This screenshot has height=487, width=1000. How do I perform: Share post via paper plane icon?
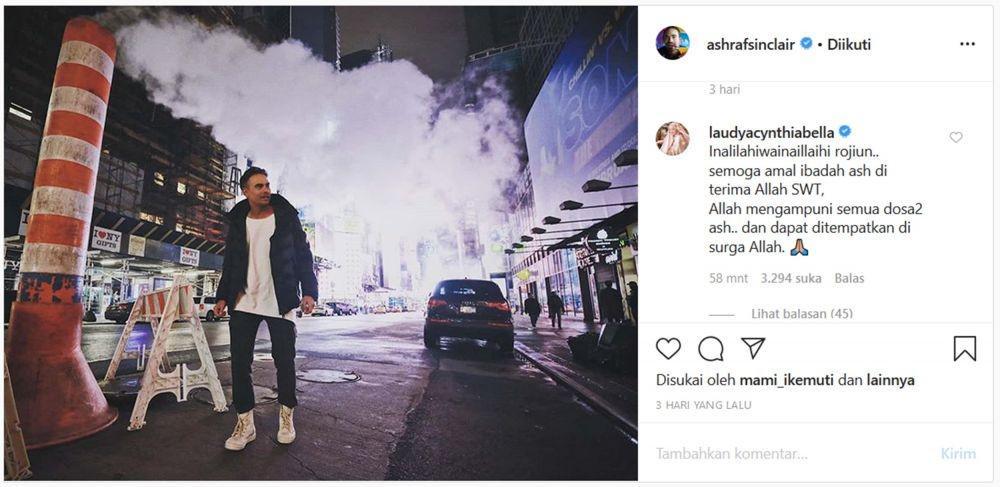point(753,348)
